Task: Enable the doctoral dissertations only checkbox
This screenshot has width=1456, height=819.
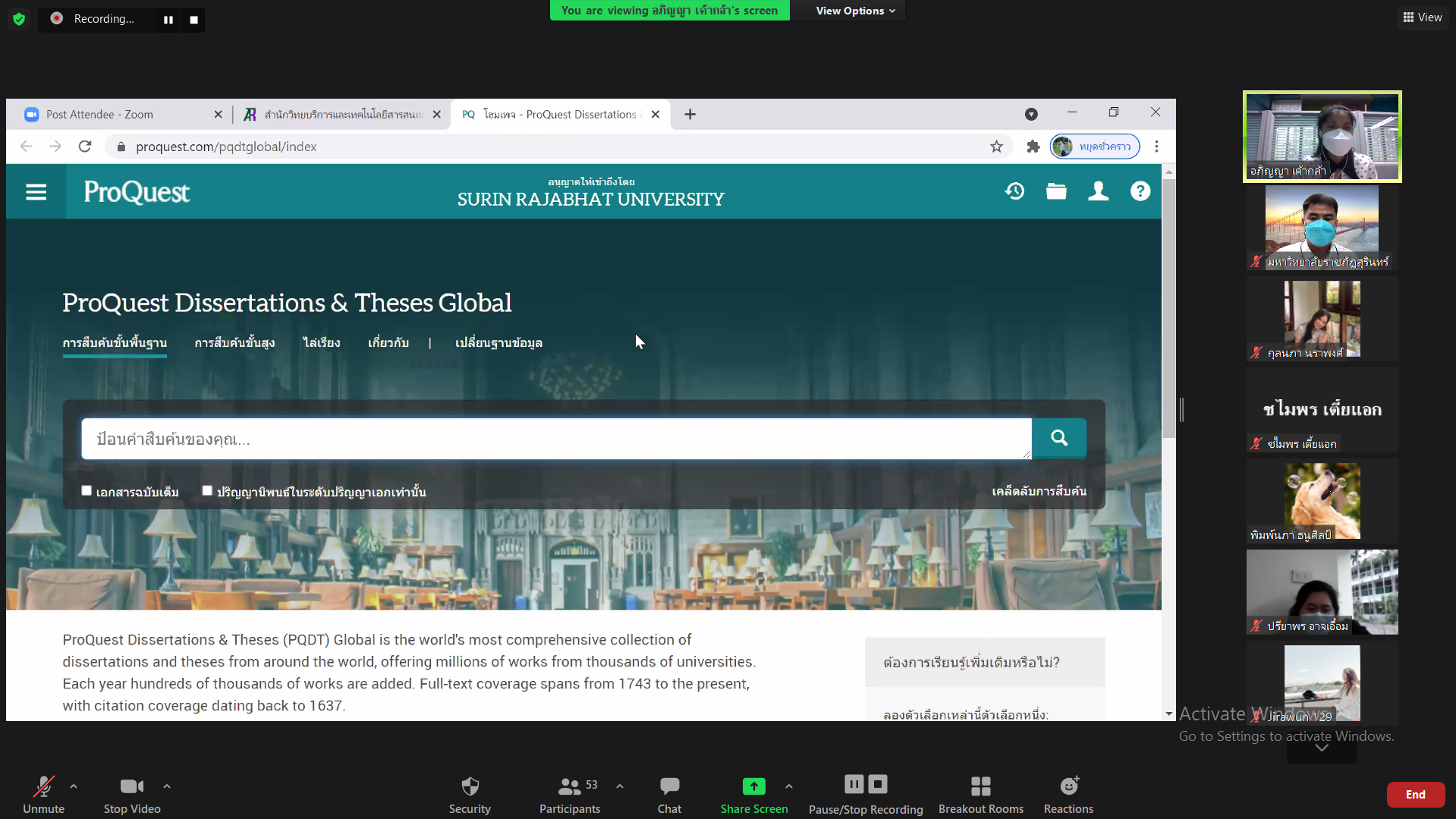Action: pos(207,491)
